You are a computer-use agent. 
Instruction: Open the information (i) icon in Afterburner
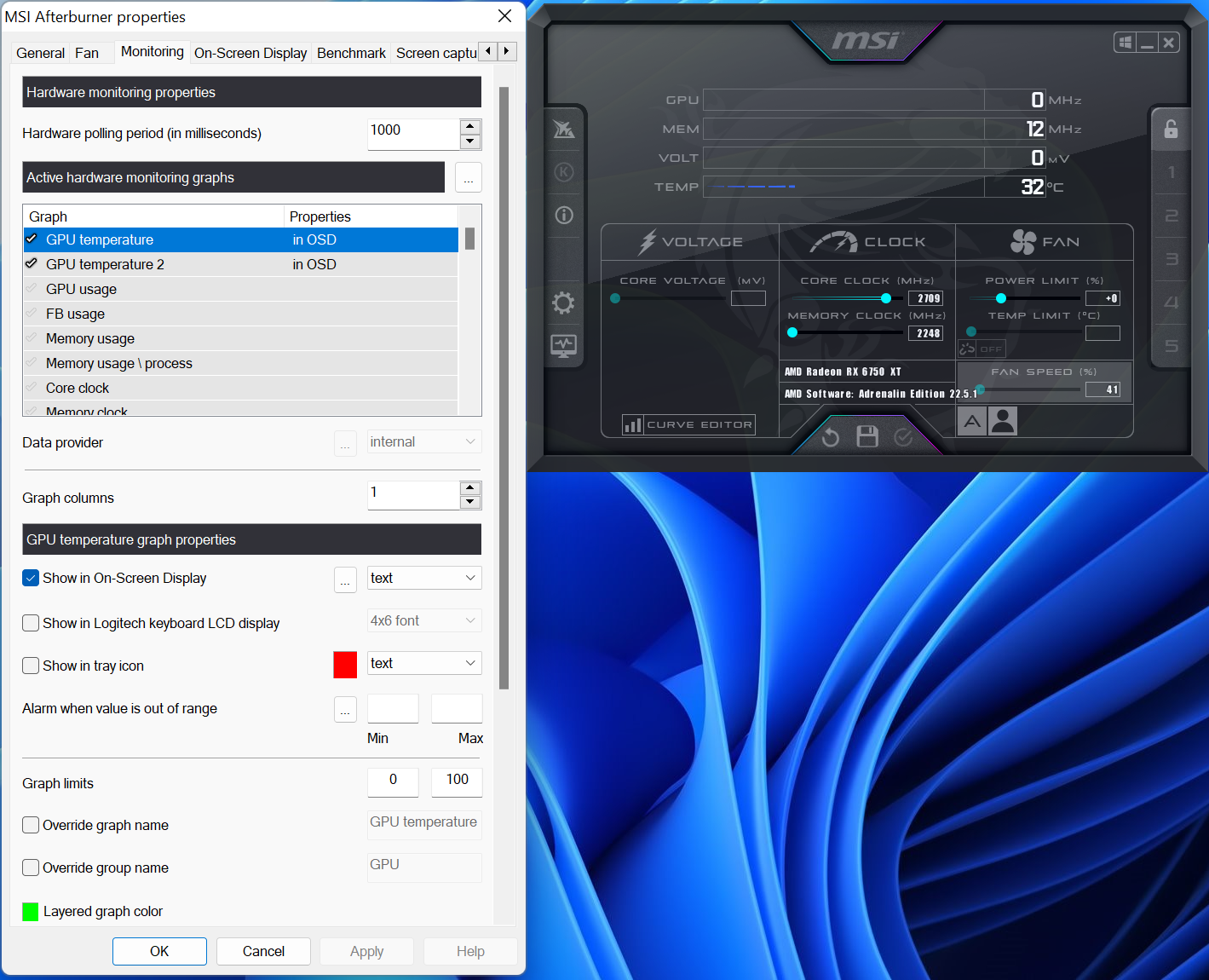tap(564, 215)
